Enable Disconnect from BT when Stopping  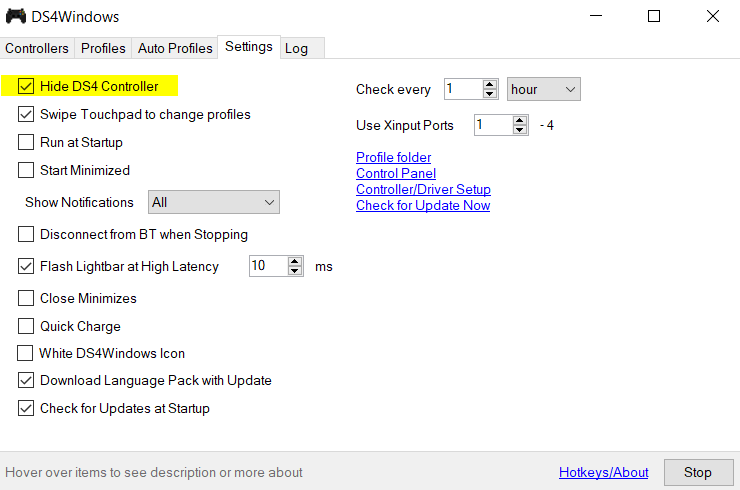[26, 234]
